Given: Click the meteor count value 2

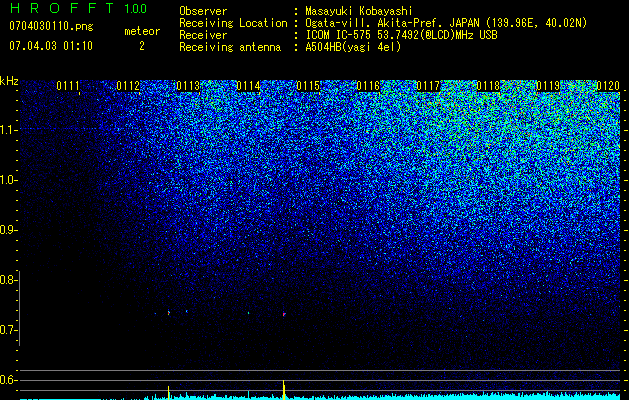Looking at the screenshot, I should [142, 46].
